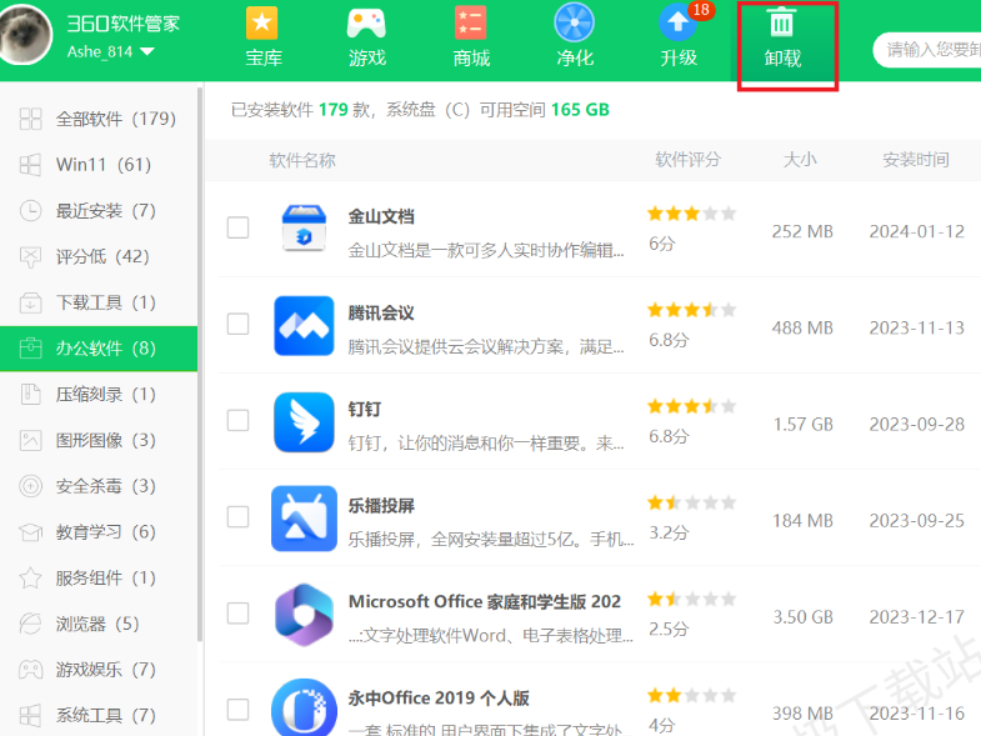Select 教育学习 (6) category
The height and width of the screenshot is (736, 981).
[x=99, y=532]
